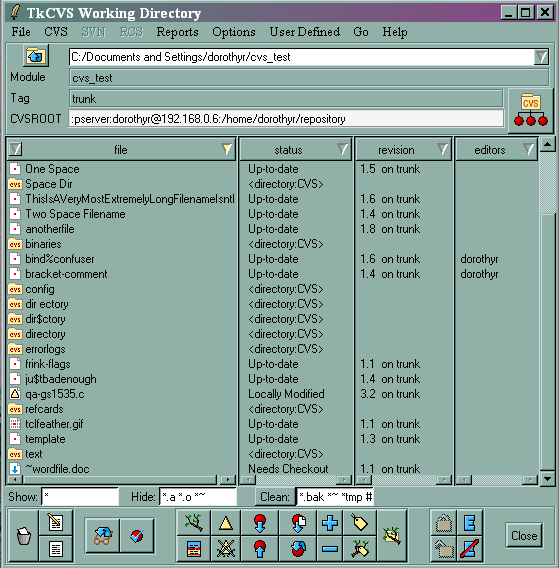Open the branch log browser icon
The height and width of the screenshot is (568, 559).
click(193, 523)
